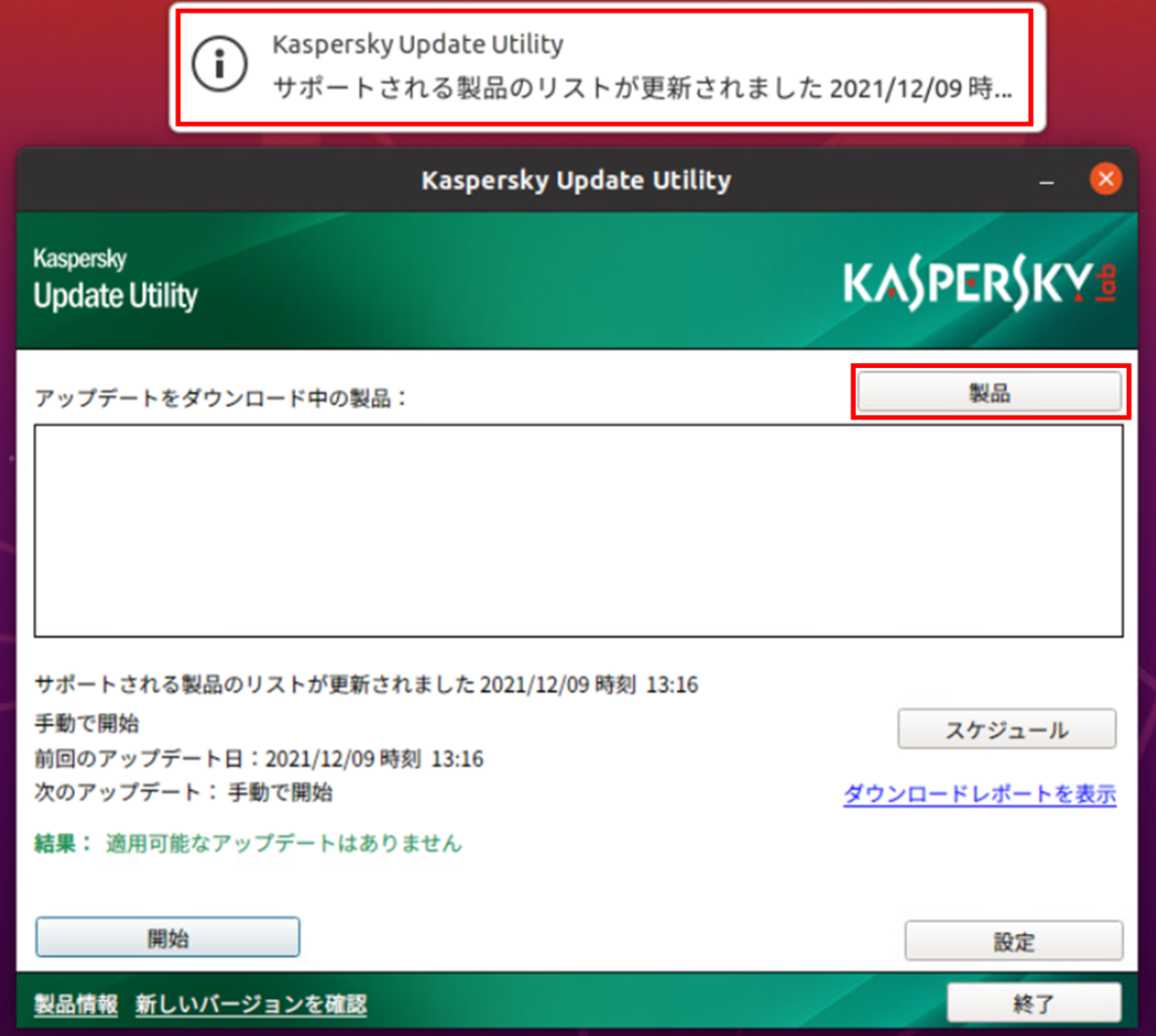Click the Update Utility heading in the banner

tap(116, 296)
